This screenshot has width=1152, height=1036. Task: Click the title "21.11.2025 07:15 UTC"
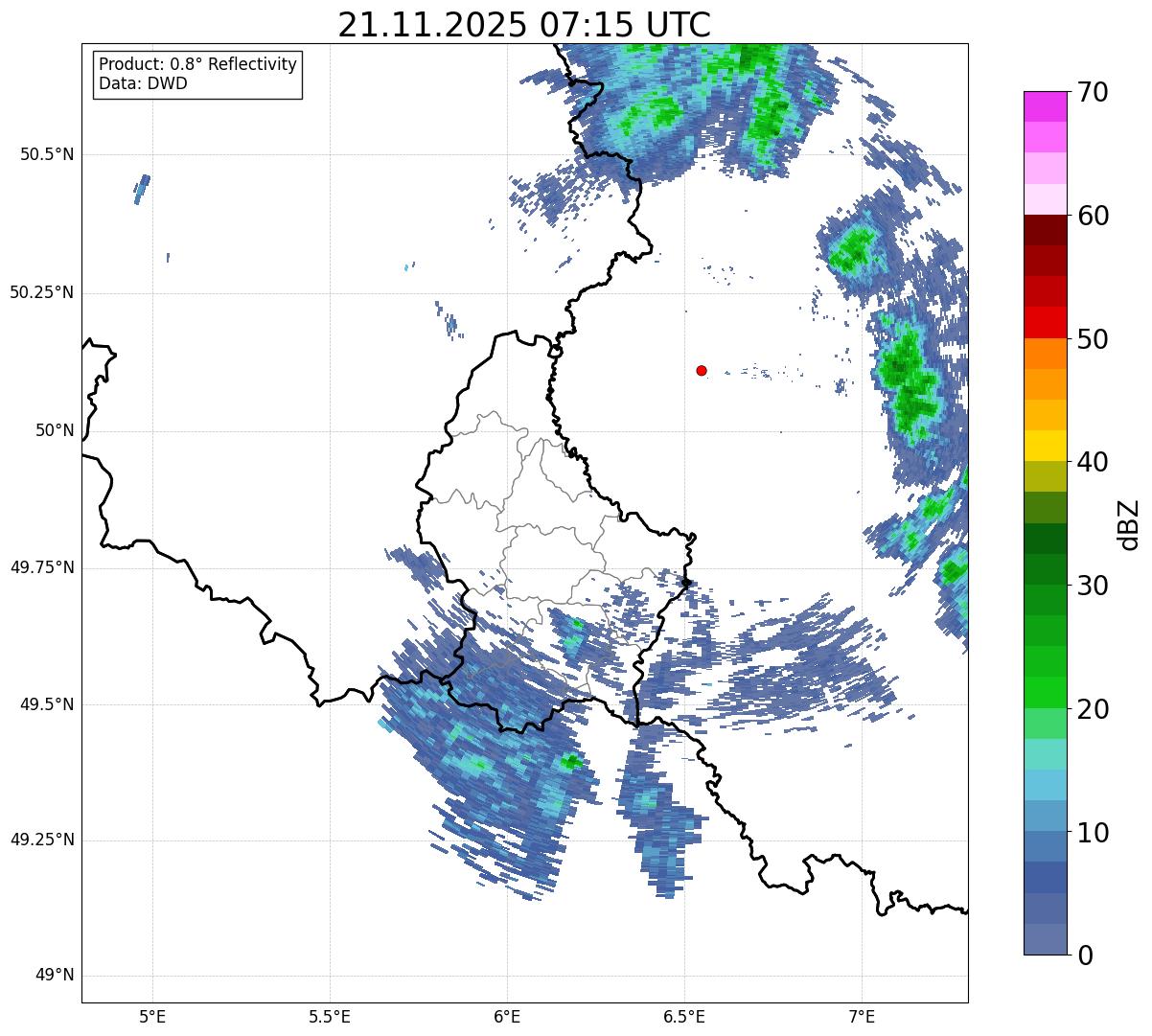pos(524,24)
